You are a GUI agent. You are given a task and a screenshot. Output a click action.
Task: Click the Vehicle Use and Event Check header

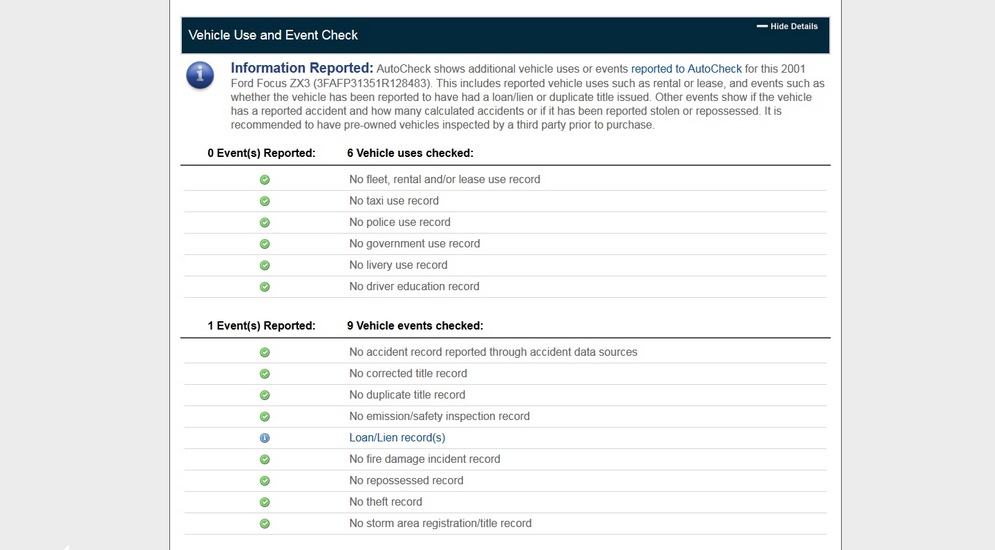click(273, 35)
